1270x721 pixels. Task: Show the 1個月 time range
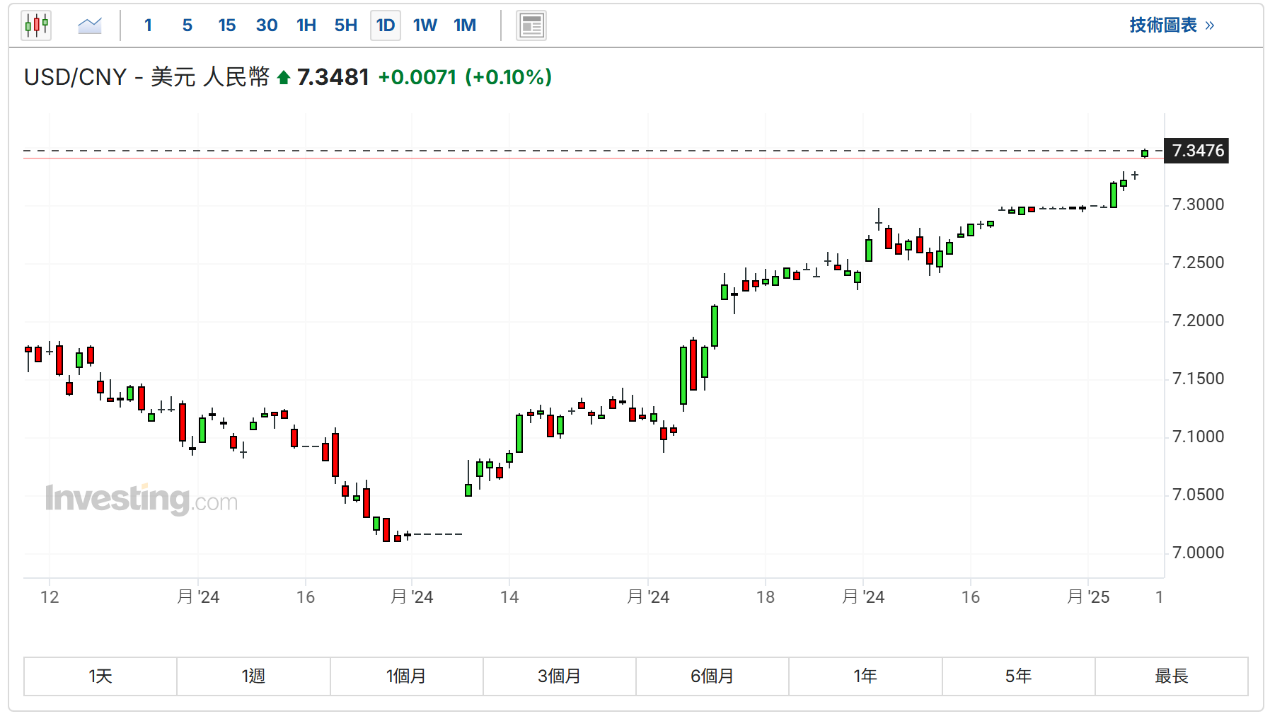click(x=406, y=676)
